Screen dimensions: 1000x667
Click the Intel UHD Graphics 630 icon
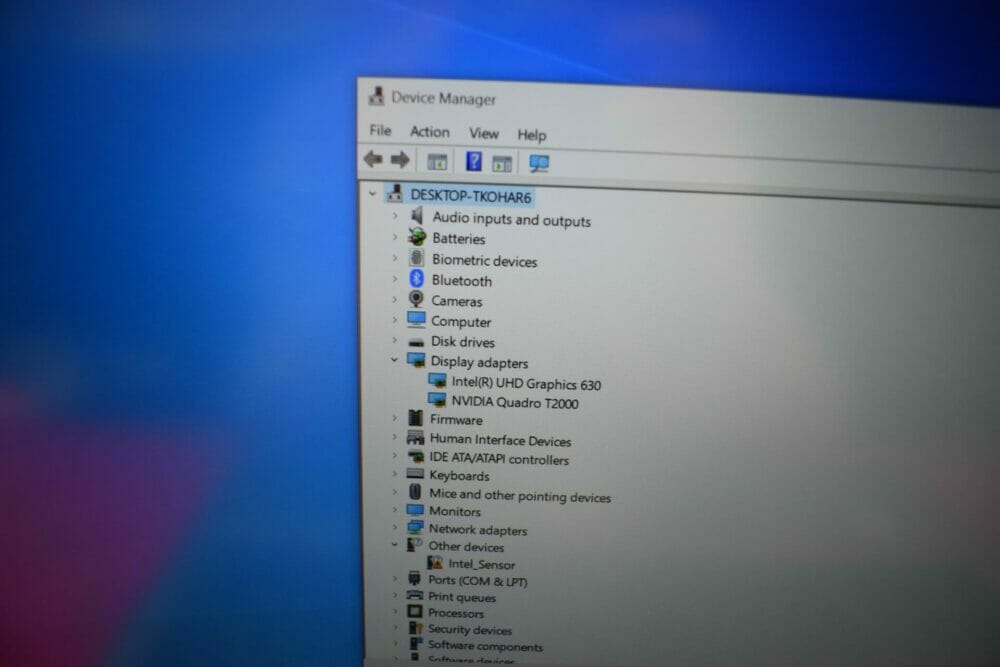click(438, 381)
